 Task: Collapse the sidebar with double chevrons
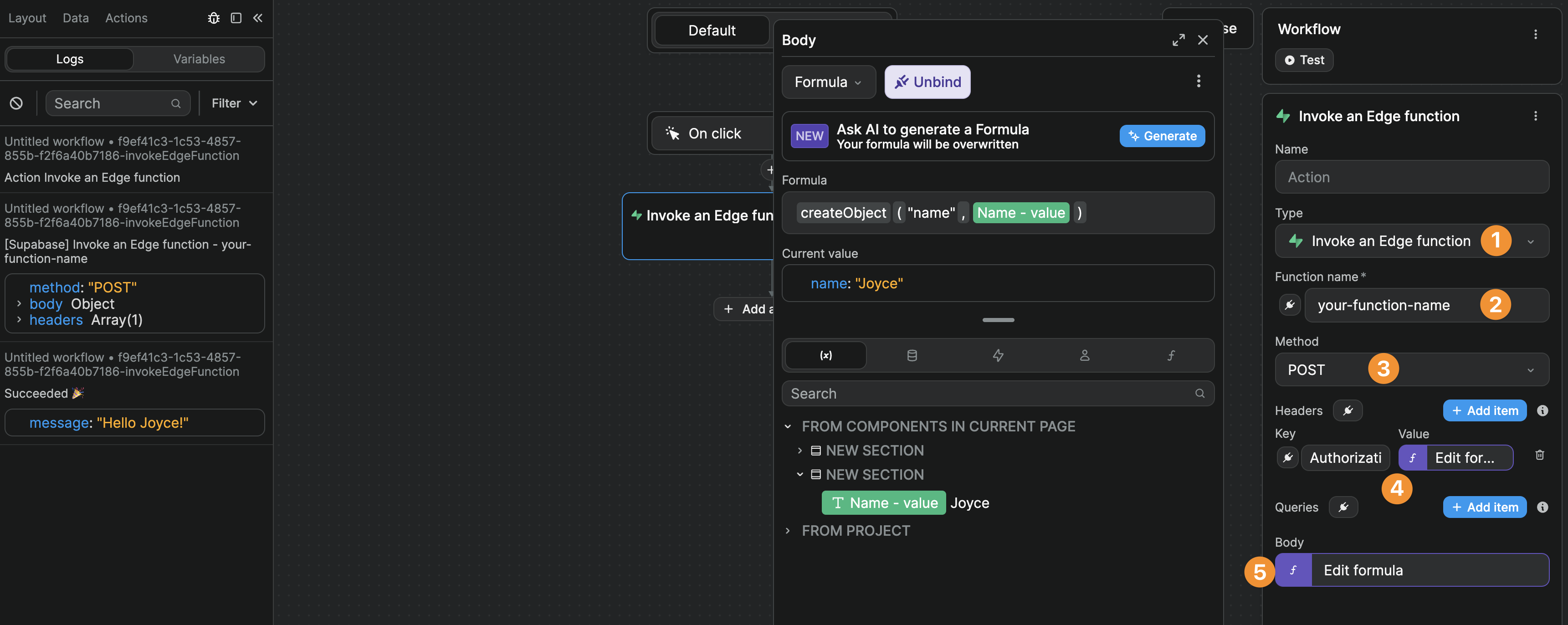coord(257,18)
